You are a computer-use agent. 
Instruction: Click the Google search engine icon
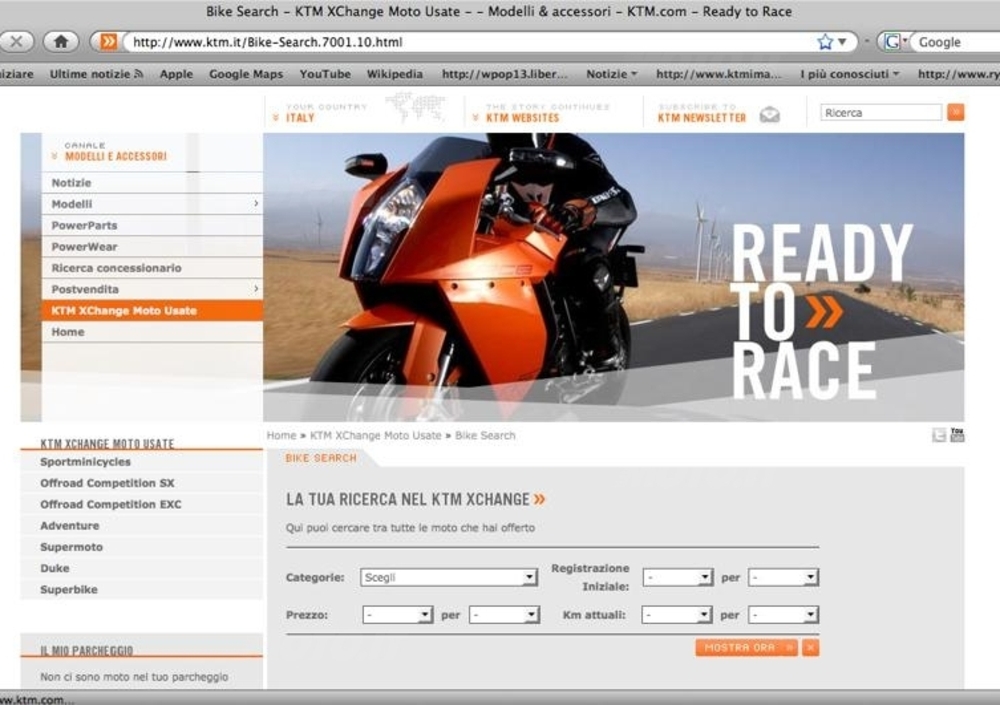click(x=892, y=42)
